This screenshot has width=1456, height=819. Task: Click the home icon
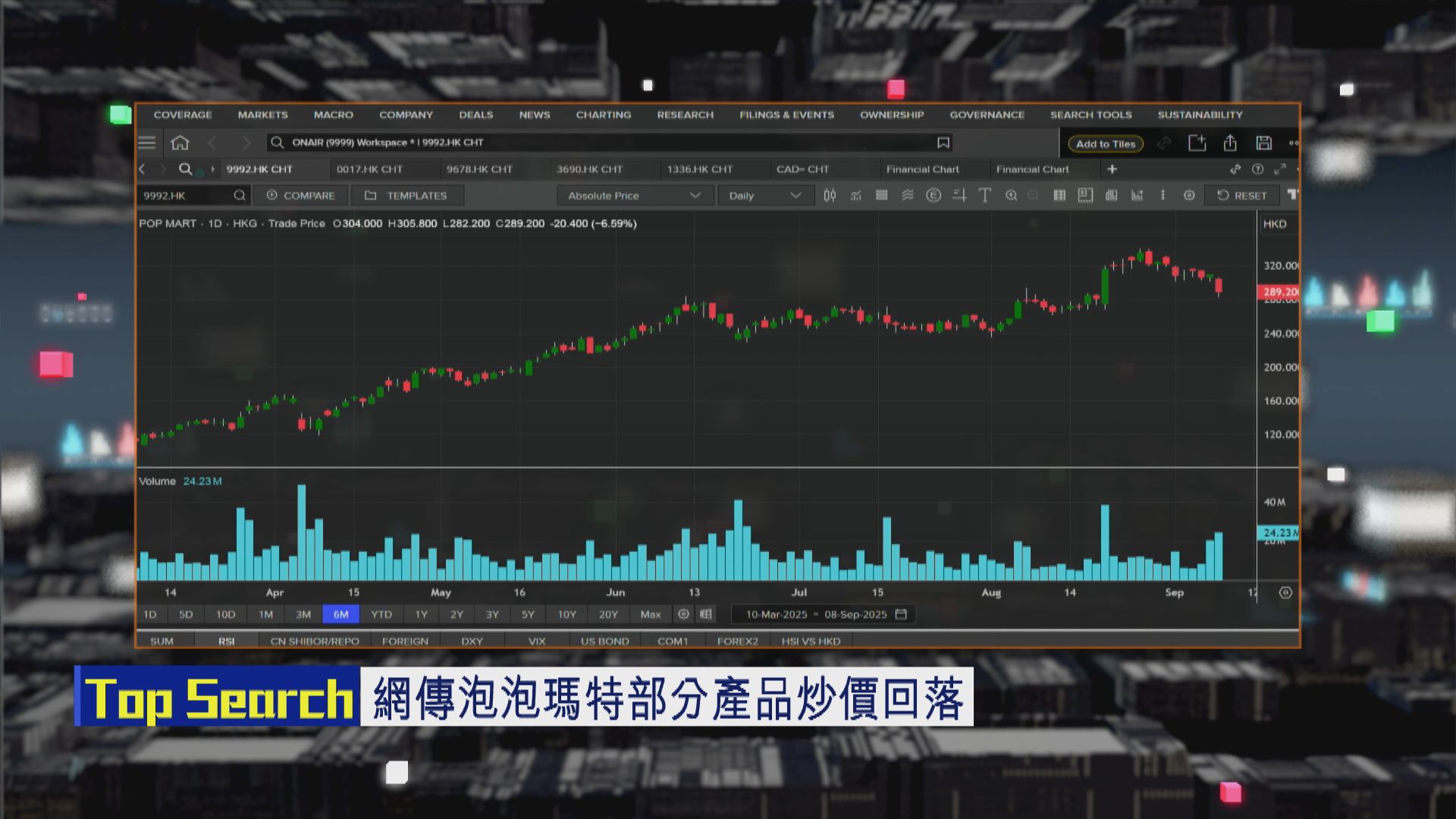[180, 143]
